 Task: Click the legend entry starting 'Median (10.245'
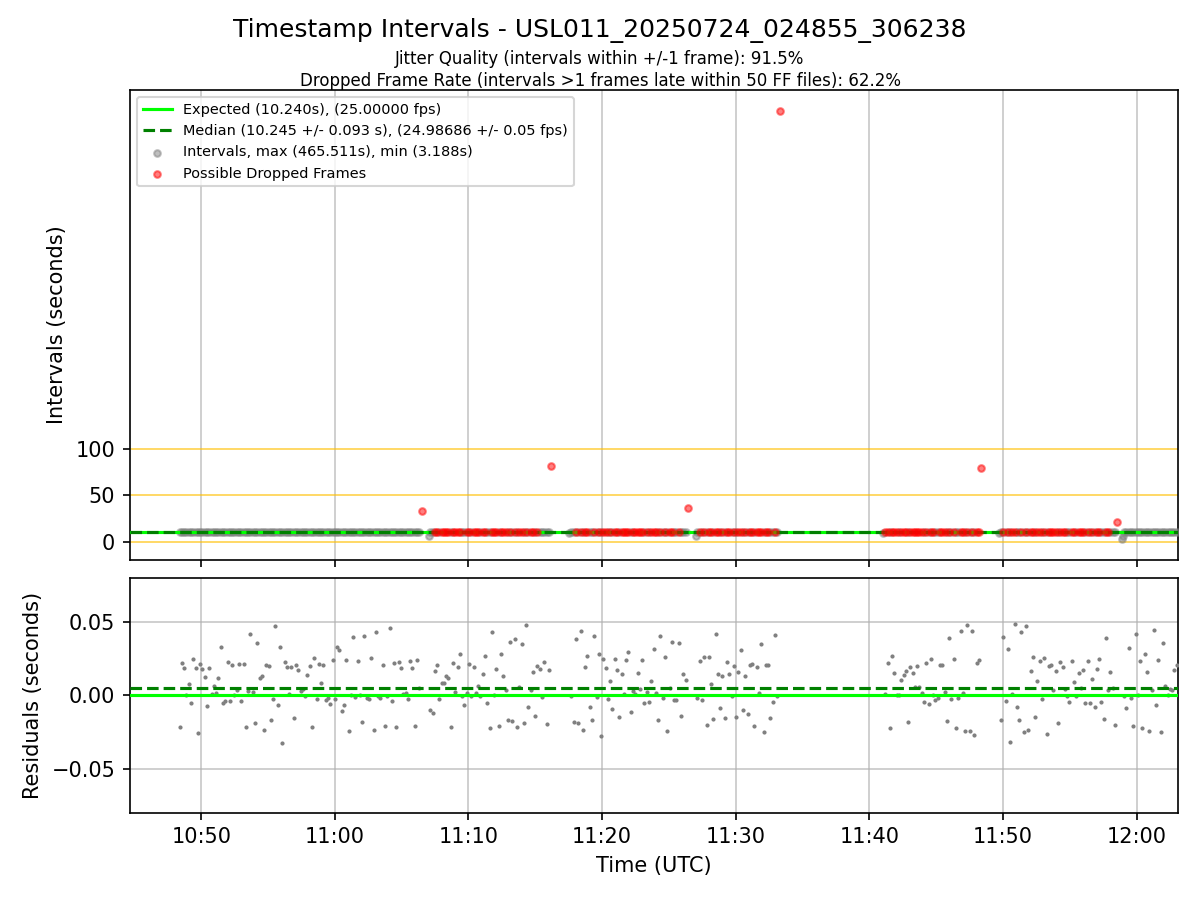pyautogui.click(x=375, y=130)
